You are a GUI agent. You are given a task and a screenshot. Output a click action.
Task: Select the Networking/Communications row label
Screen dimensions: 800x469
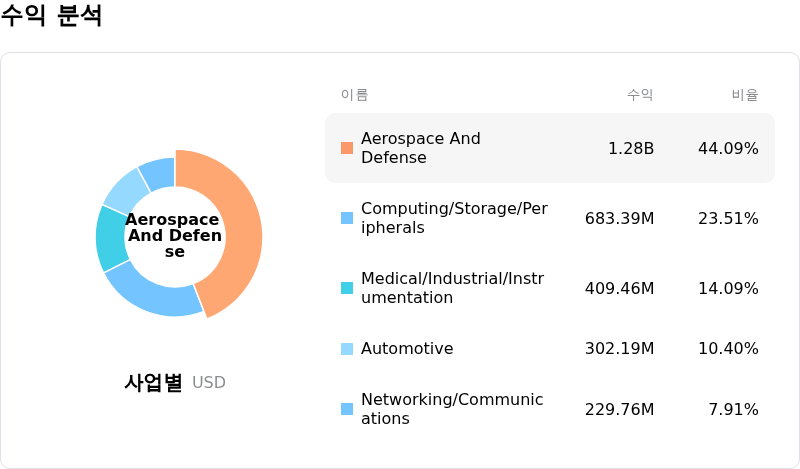tap(452, 409)
